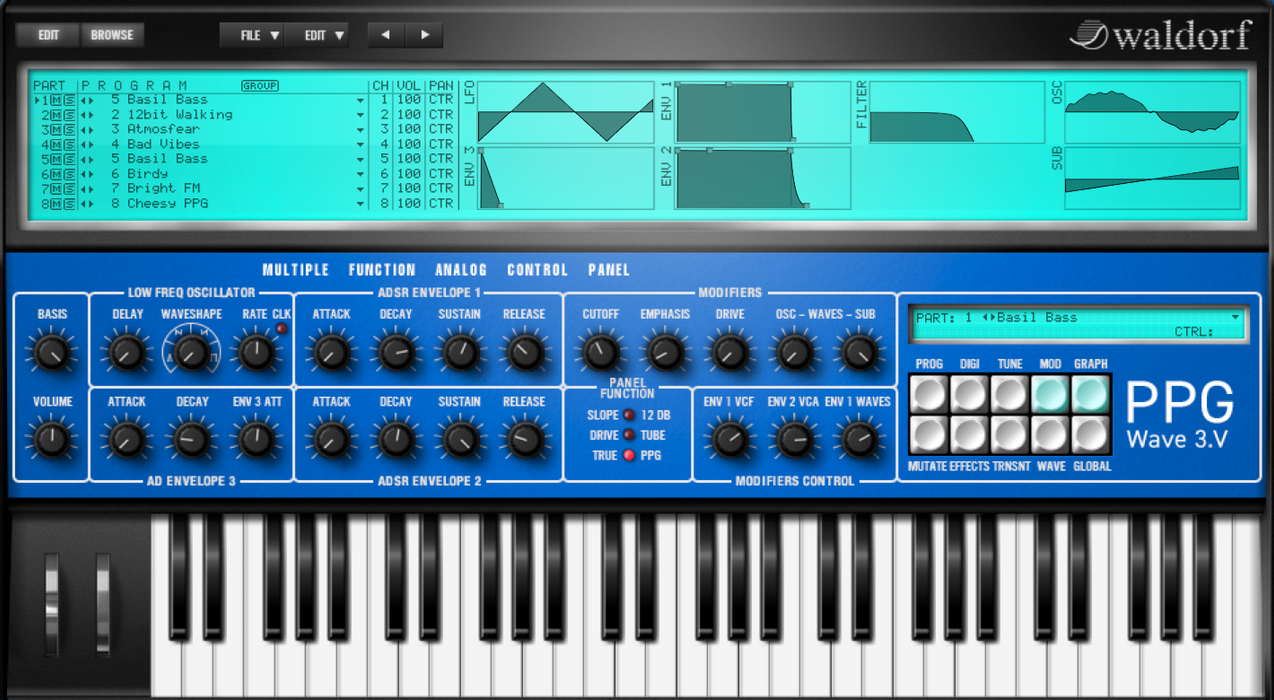Activate the TUNE button
1274x700 pixels.
[1009, 393]
